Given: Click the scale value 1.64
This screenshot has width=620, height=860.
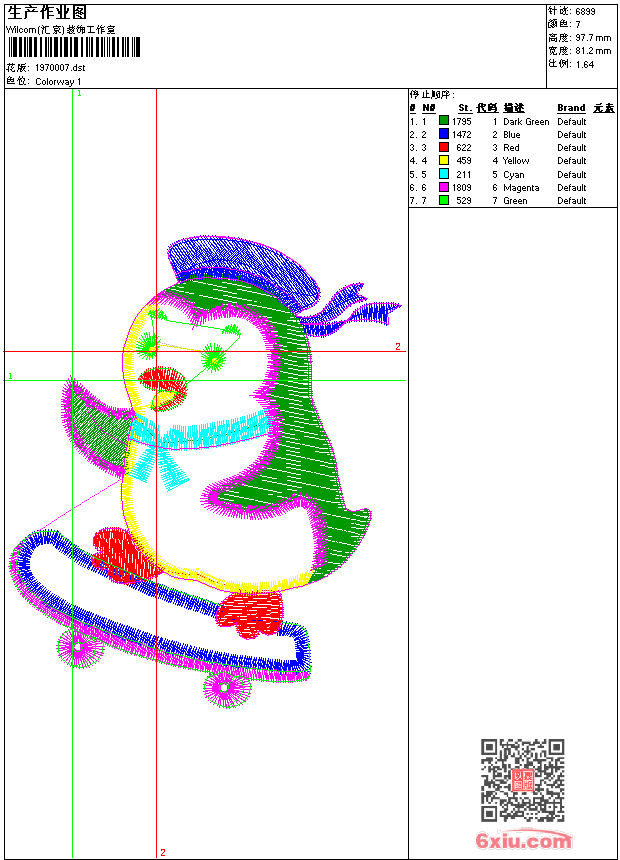Looking at the screenshot, I should (x=585, y=64).
